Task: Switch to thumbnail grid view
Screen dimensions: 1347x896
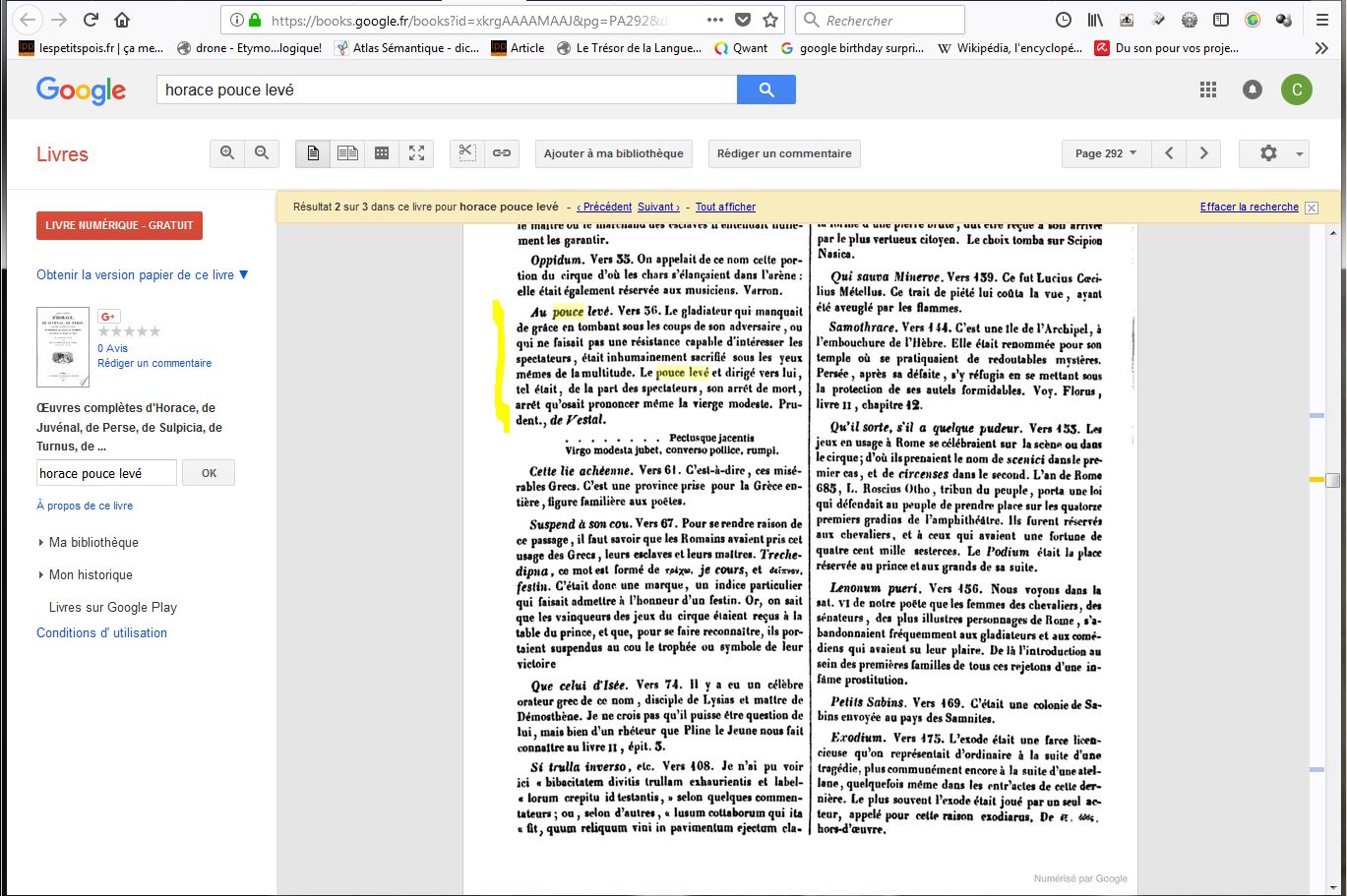Action: coord(382,153)
